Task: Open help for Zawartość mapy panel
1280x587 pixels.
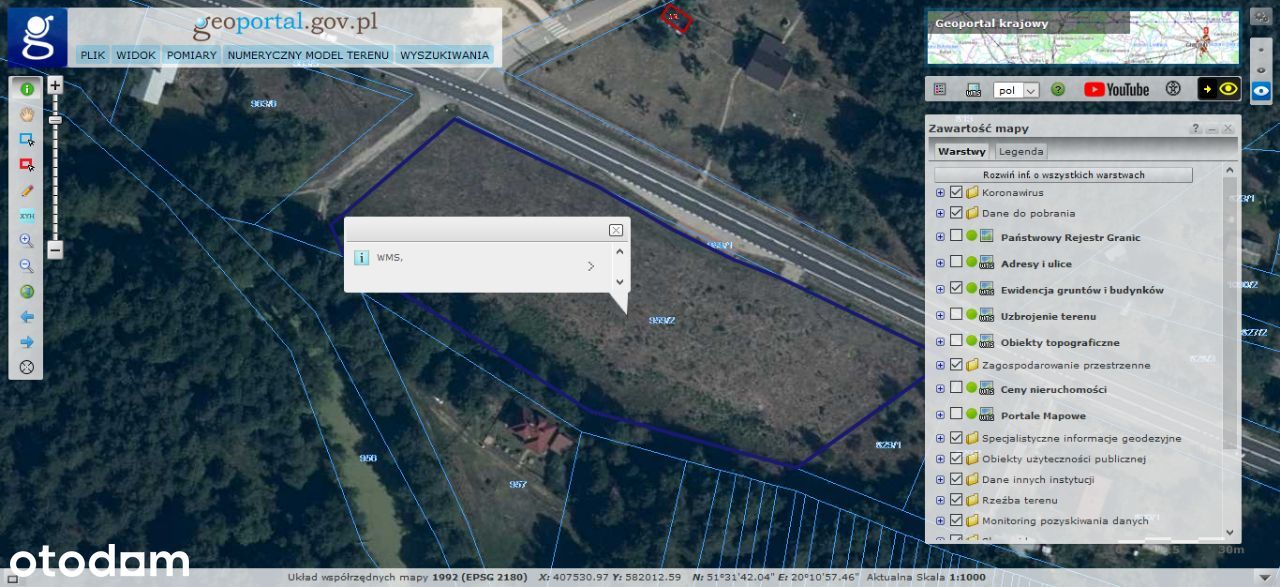Action: pos(1195,129)
